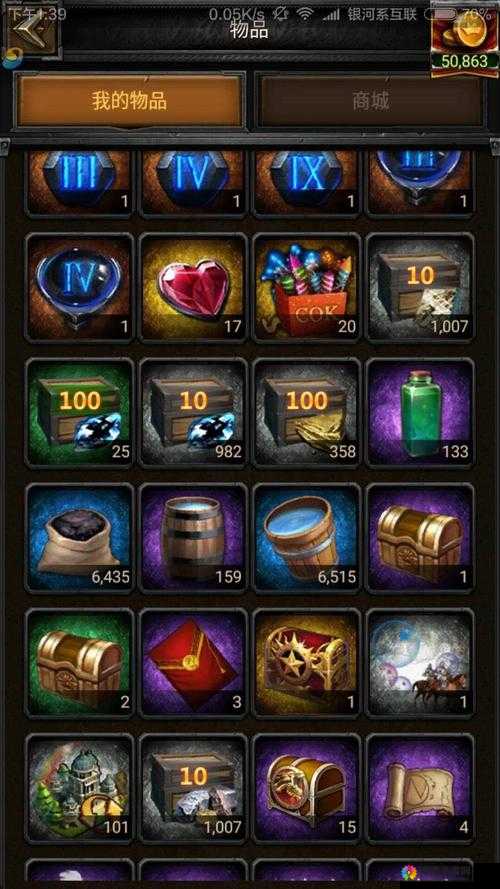The width and height of the screenshot is (500, 889).
Task: Select the green 100 diamond crate
Action: 80,413
